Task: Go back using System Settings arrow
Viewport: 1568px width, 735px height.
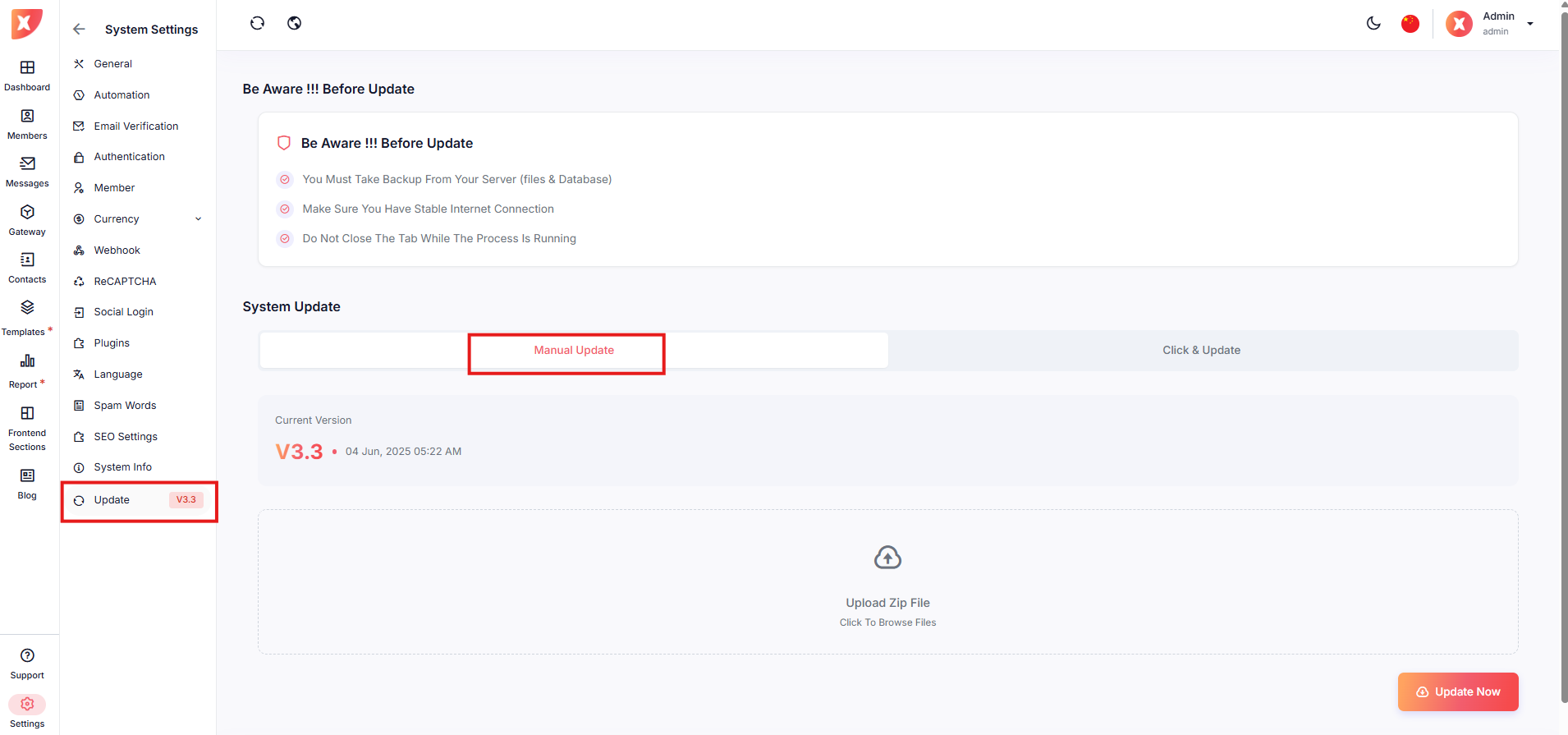Action: pyautogui.click(x=79, y=30)
